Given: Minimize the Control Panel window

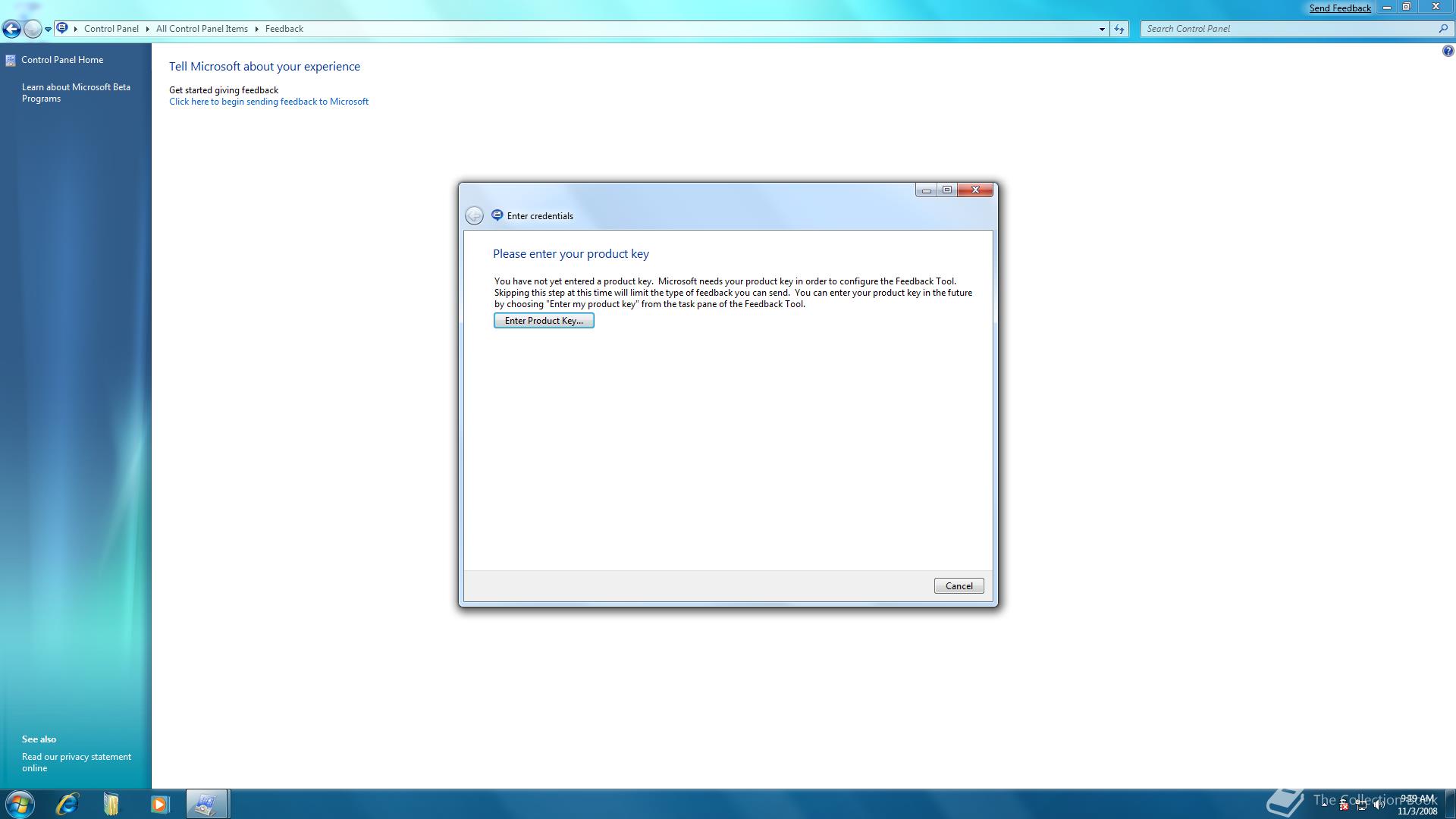Looking at the screenshot, I should click(x=1387, y=7).
